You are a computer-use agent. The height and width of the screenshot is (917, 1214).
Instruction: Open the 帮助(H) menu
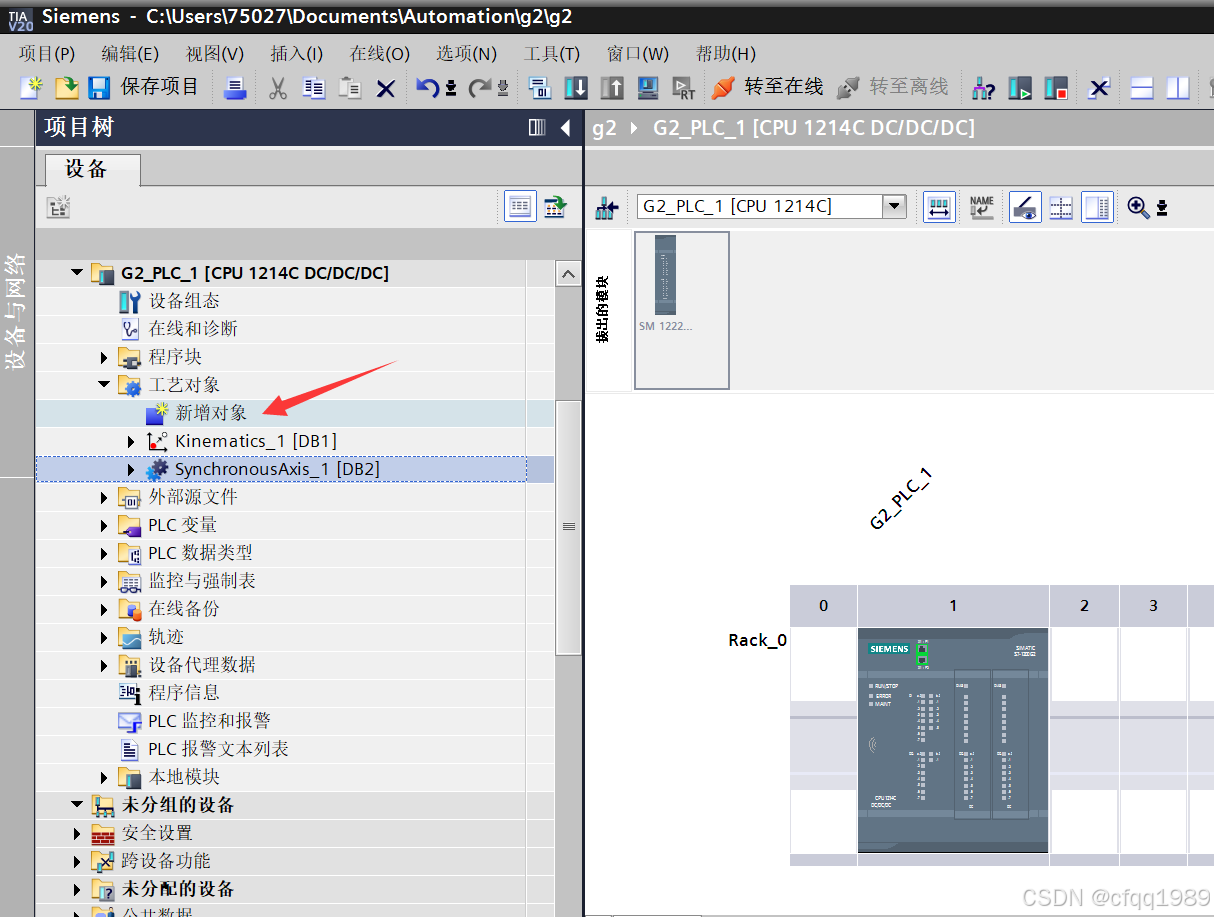(726, 54)
